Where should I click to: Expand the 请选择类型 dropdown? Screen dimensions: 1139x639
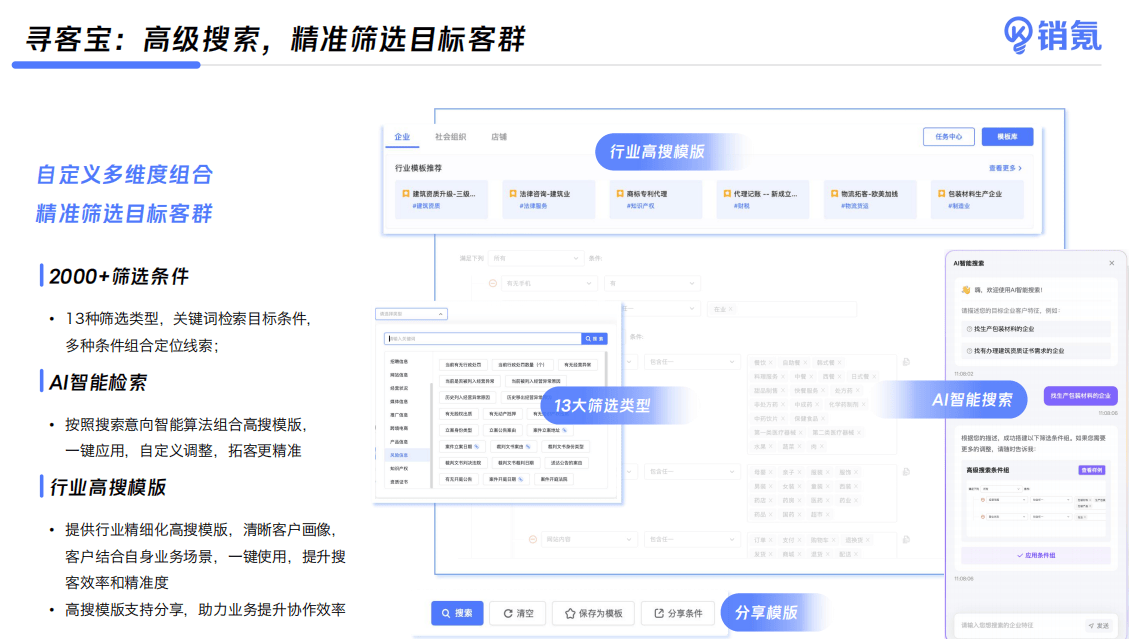pos(411,314)
